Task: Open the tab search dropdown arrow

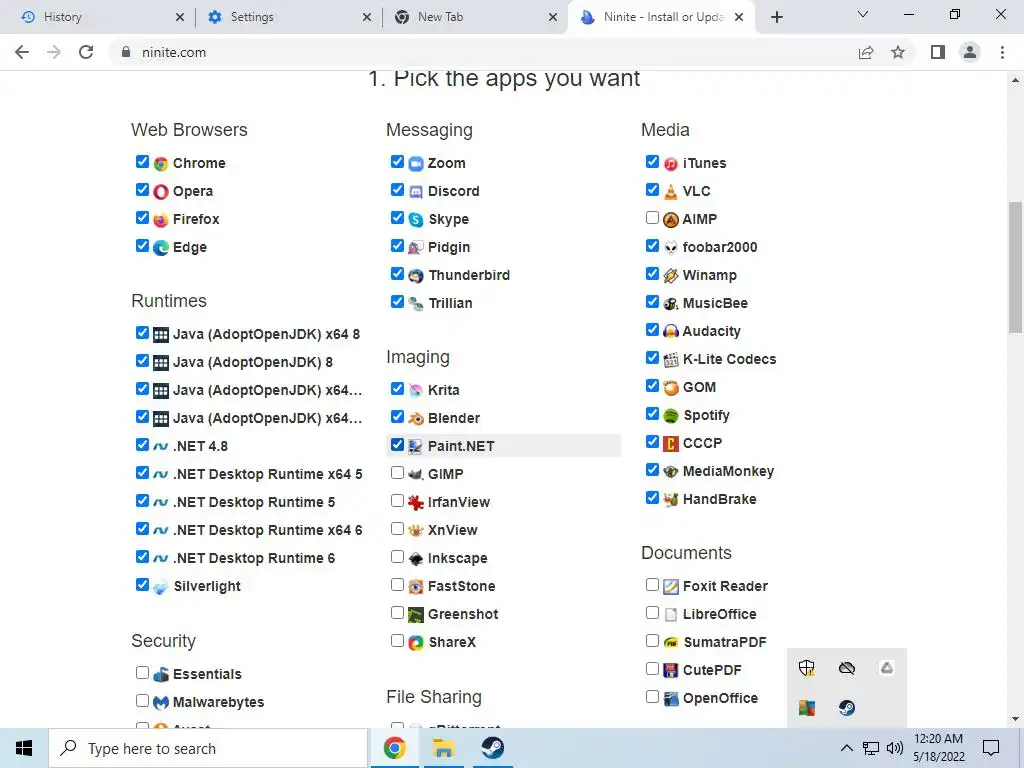Action: pyautogui.click(x=863, y=14)
